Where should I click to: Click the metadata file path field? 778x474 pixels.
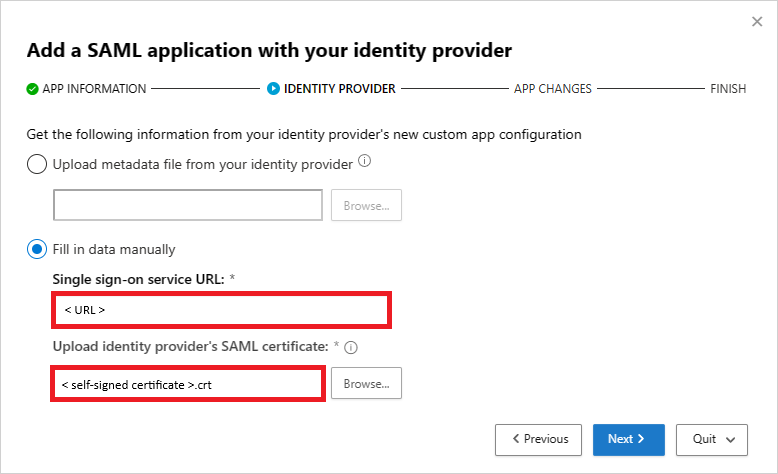coord(187,206)
